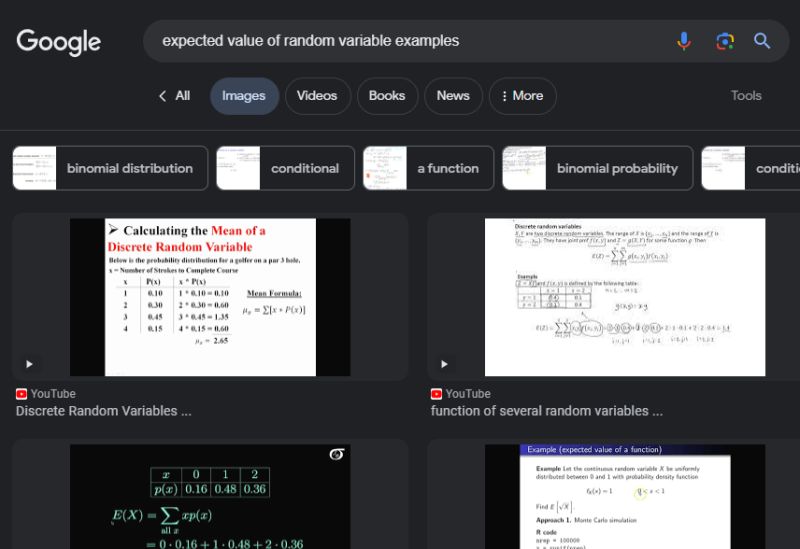
Task: Filter by binomial distribution chip
Action: click(110, 168)
